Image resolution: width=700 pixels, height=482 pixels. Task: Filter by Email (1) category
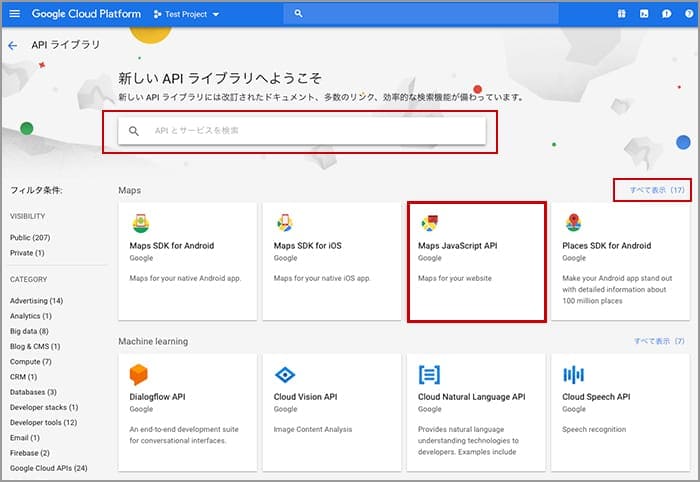[x=25, y=438]
